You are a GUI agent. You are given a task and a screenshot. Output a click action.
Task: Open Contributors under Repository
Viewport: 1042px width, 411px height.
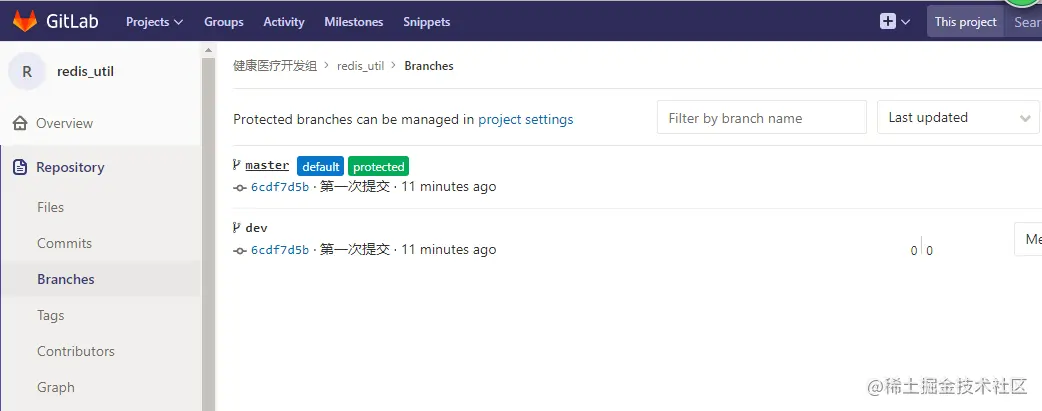(76, 351)
